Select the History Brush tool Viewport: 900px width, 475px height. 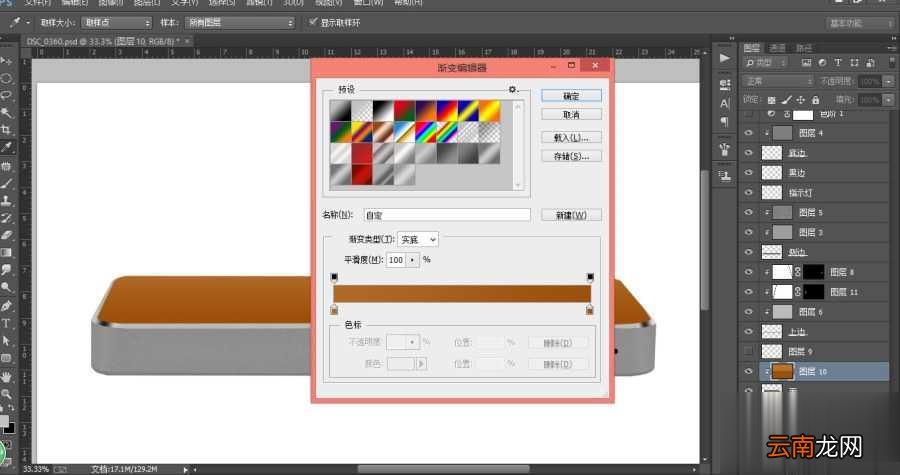[6, 218]
